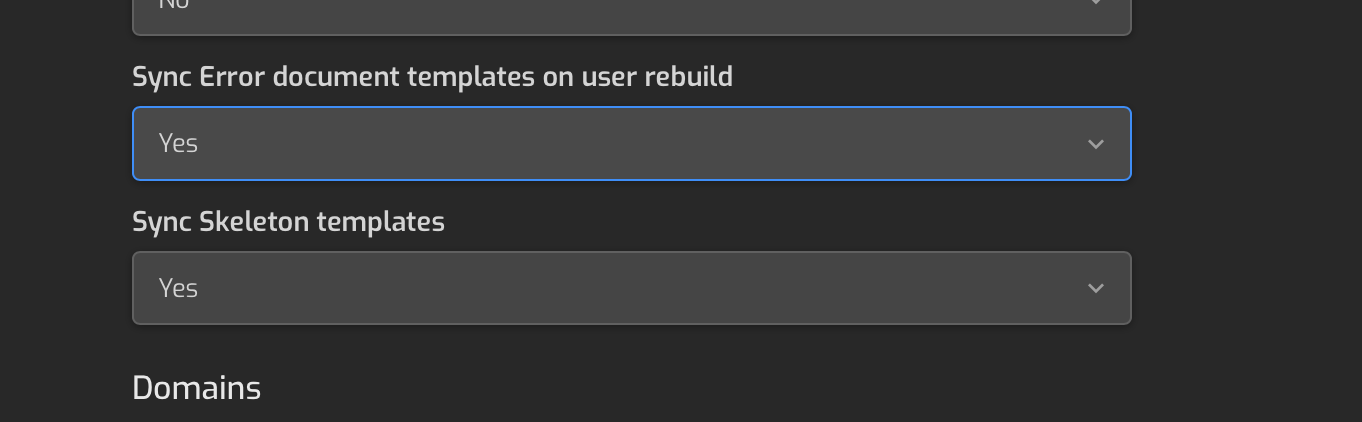The height and width of the screenshot is (422, 1362).
Task: Focus the blue-outlined Sync Error templates field
Action: click(x=631, y=144)
